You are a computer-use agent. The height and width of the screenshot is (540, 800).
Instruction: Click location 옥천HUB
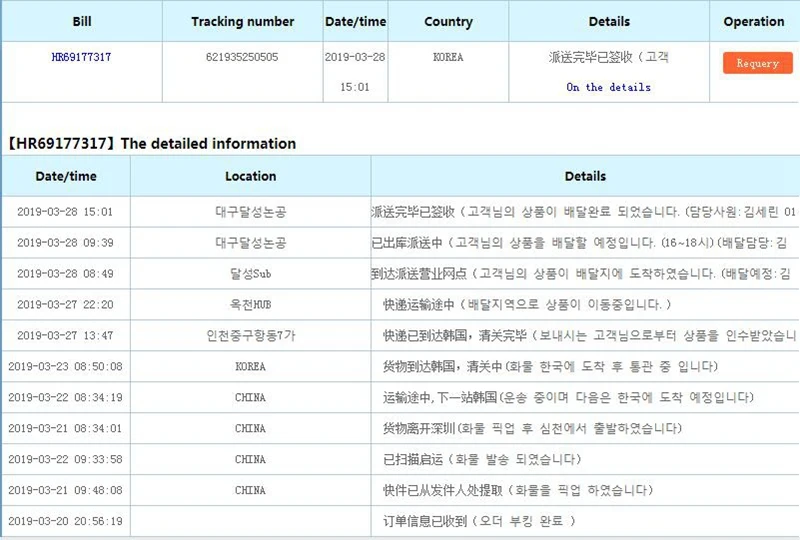coord(251,305)
